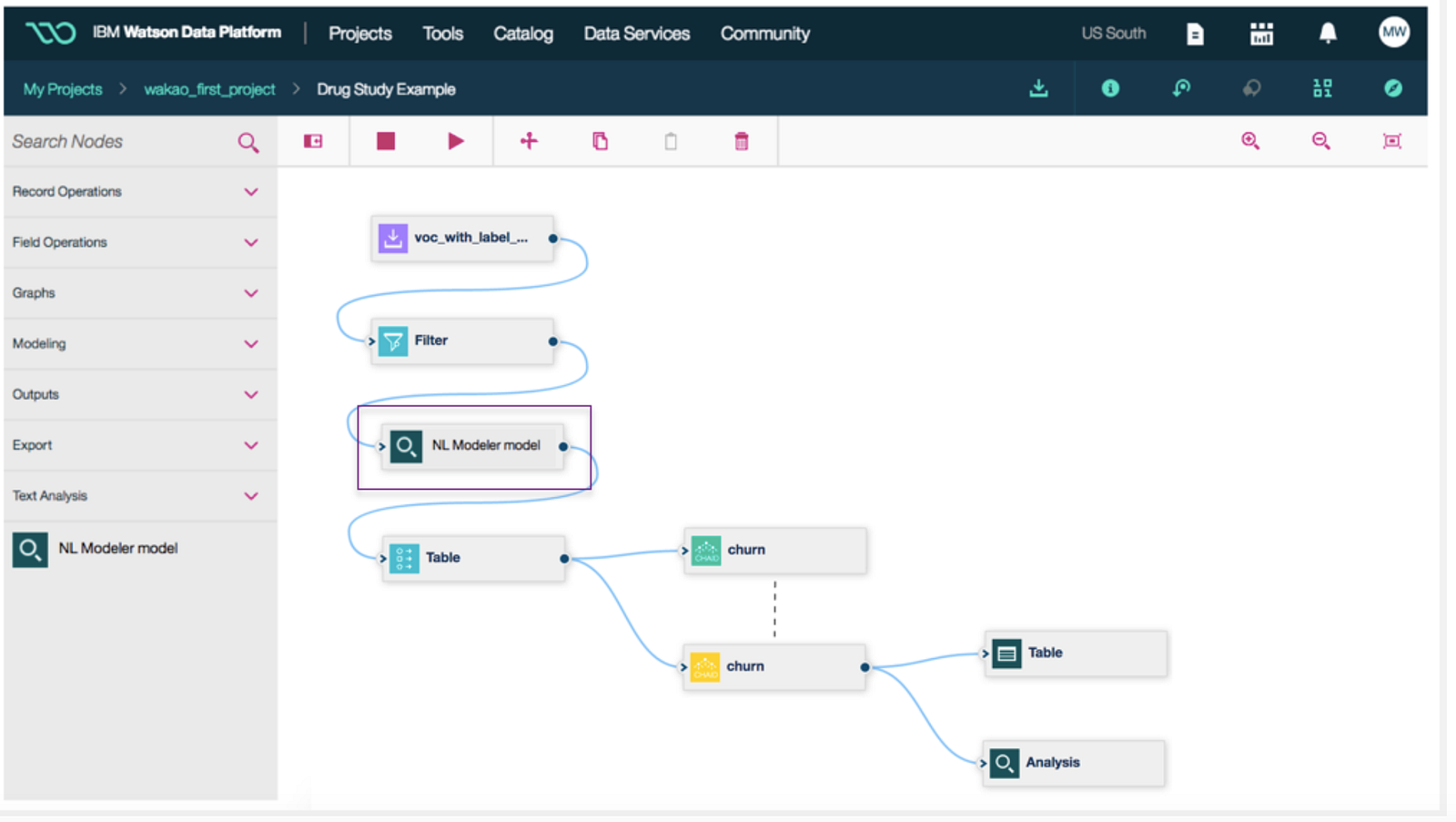Delete selected node with trash icon

point(742,141)
